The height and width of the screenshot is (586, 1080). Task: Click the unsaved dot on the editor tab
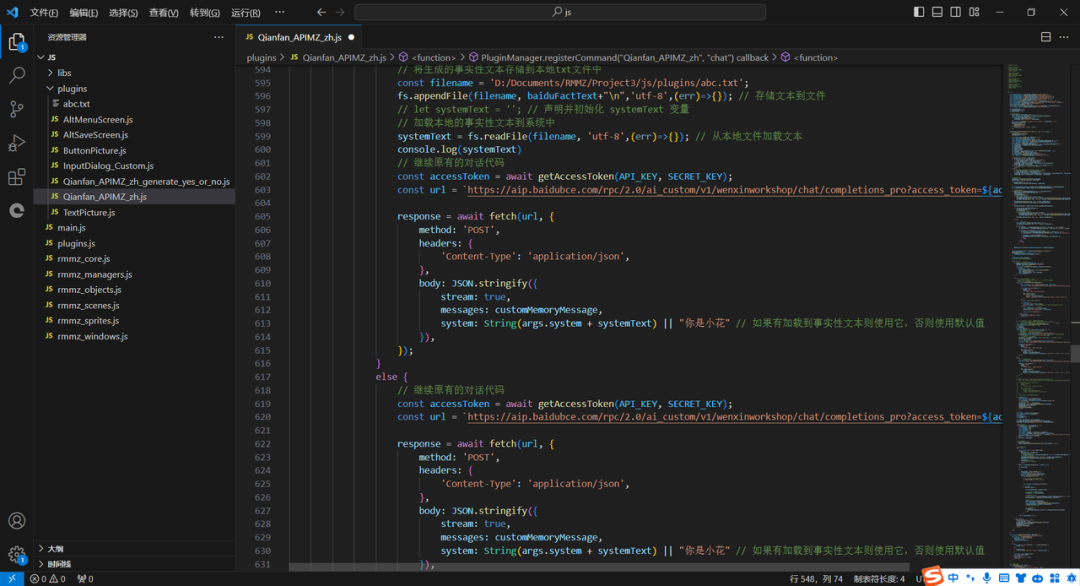[351, 37]
